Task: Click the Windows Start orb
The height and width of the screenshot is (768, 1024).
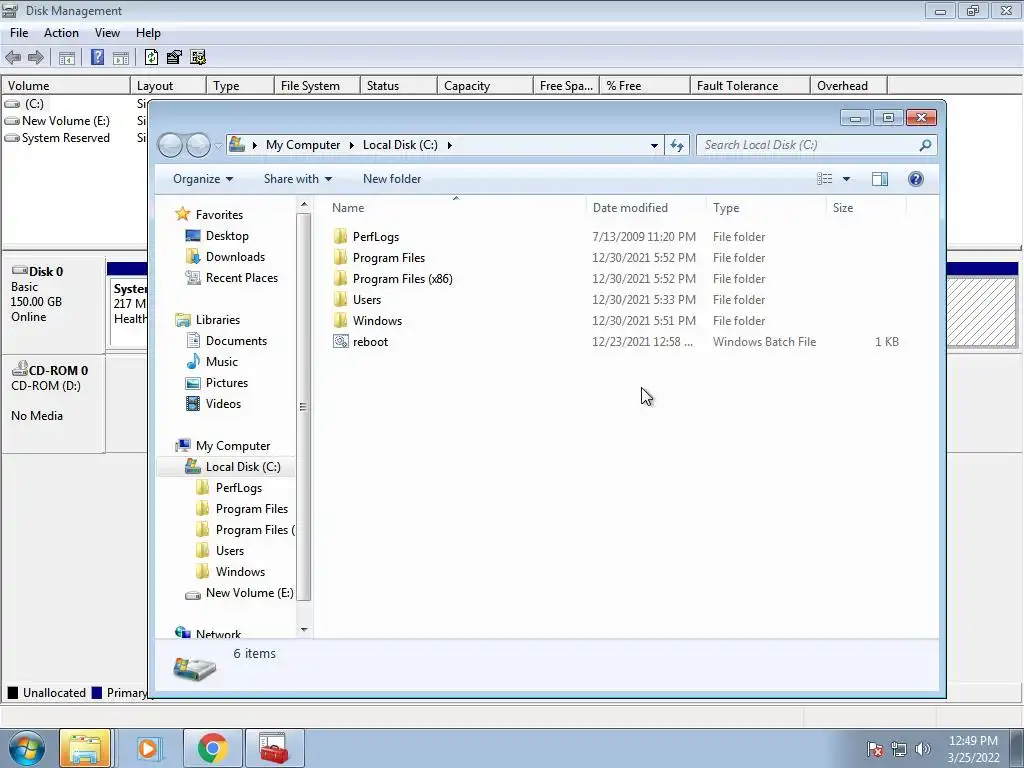Action: click(27, 748)
